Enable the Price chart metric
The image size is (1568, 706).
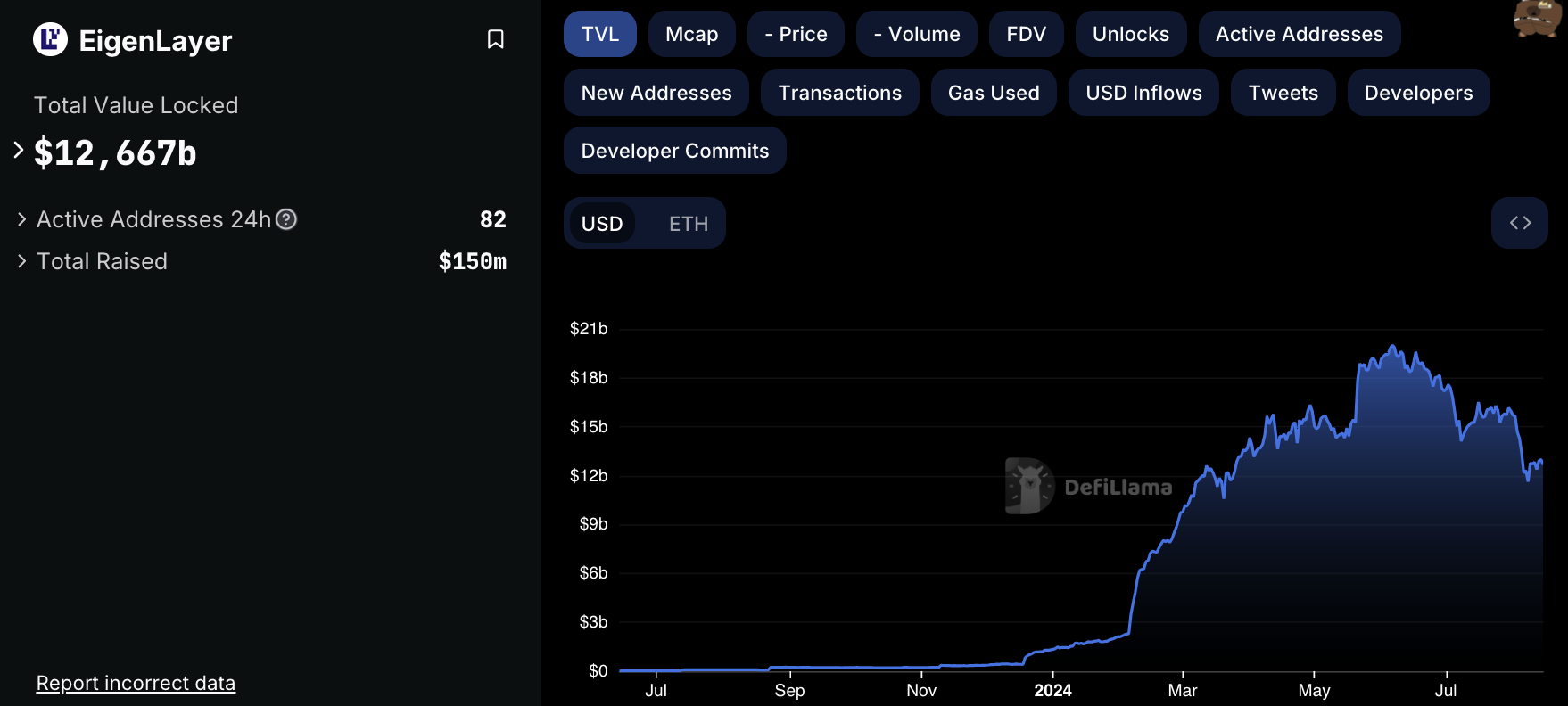coord(796,34)
